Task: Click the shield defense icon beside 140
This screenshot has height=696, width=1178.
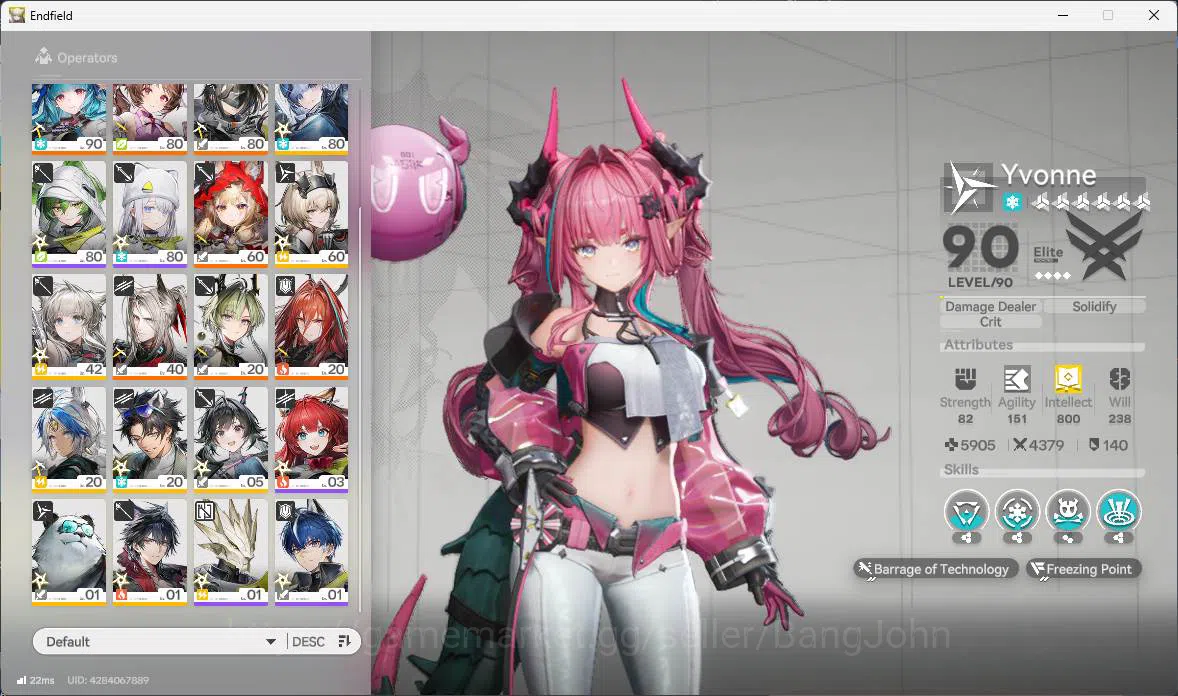Action: click(1094, 445)
